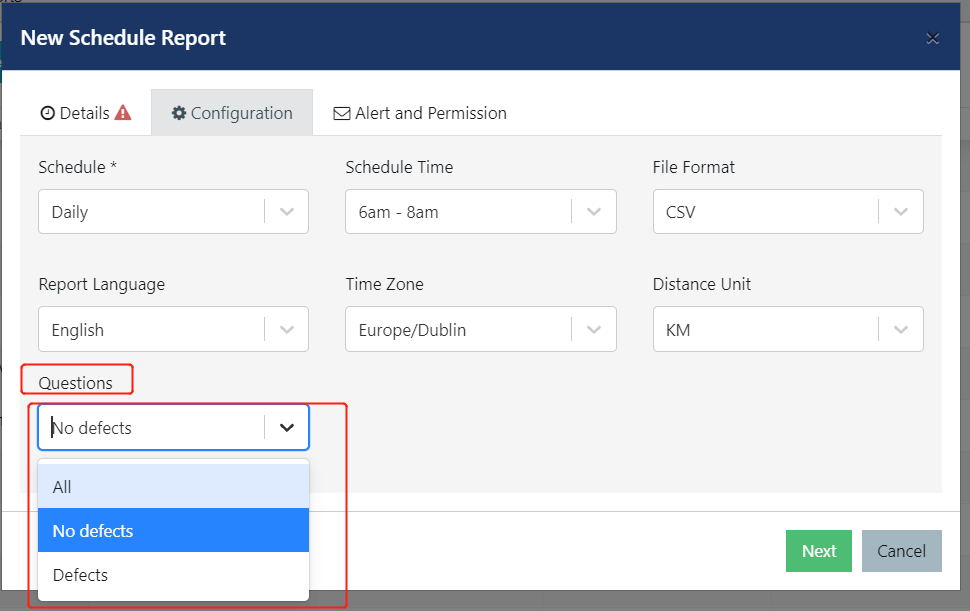Click the Time Zone label
The width and height of the screenshot is (970, 611).
[384, 284]
